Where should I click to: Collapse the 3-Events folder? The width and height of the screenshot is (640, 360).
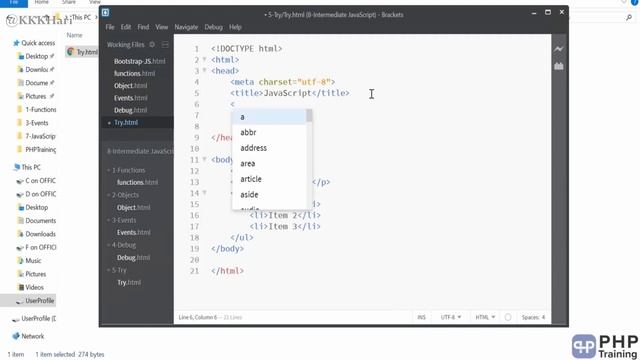pos(122,220)
